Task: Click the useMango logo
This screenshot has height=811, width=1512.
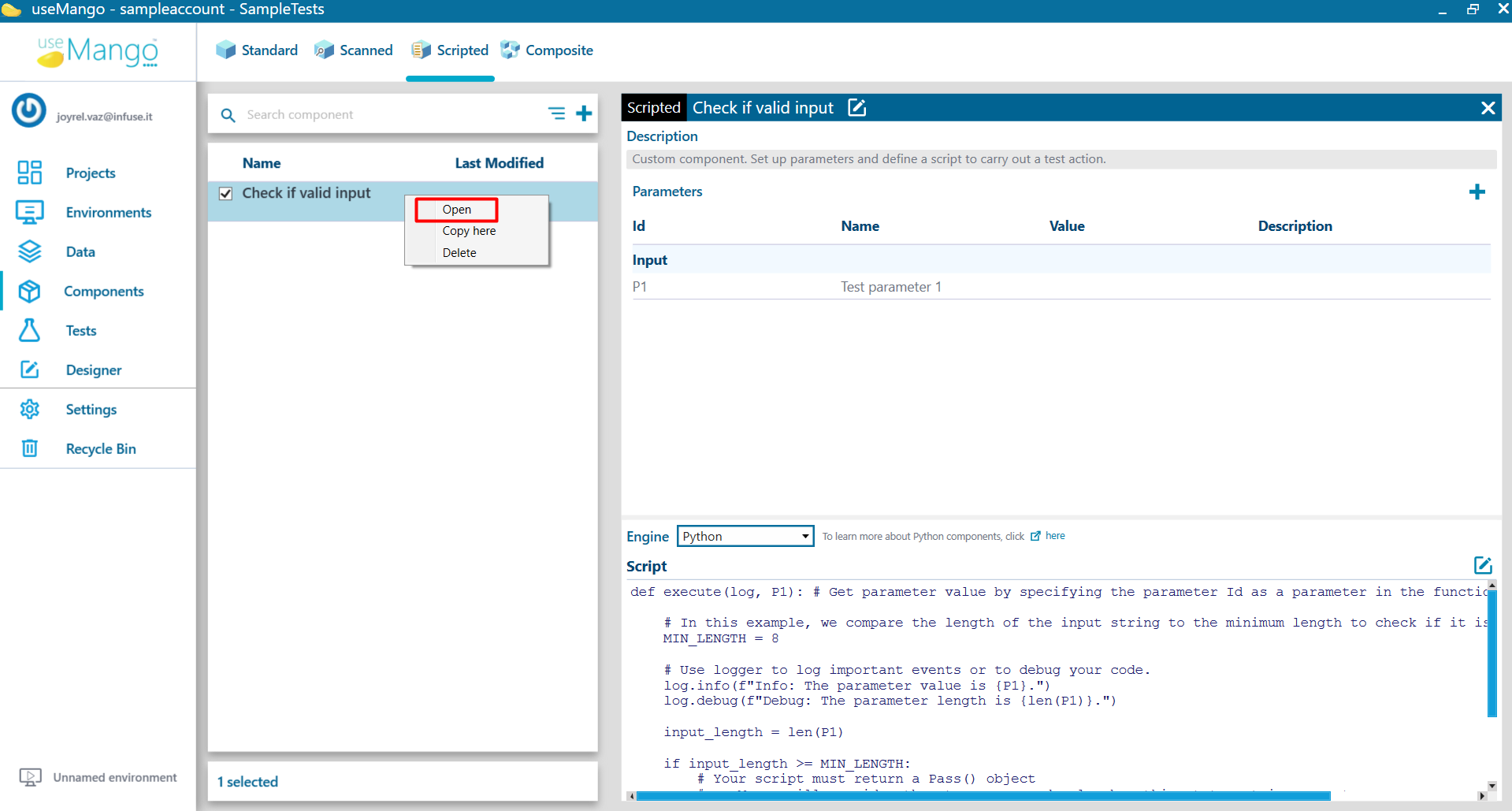Action: 98,51
